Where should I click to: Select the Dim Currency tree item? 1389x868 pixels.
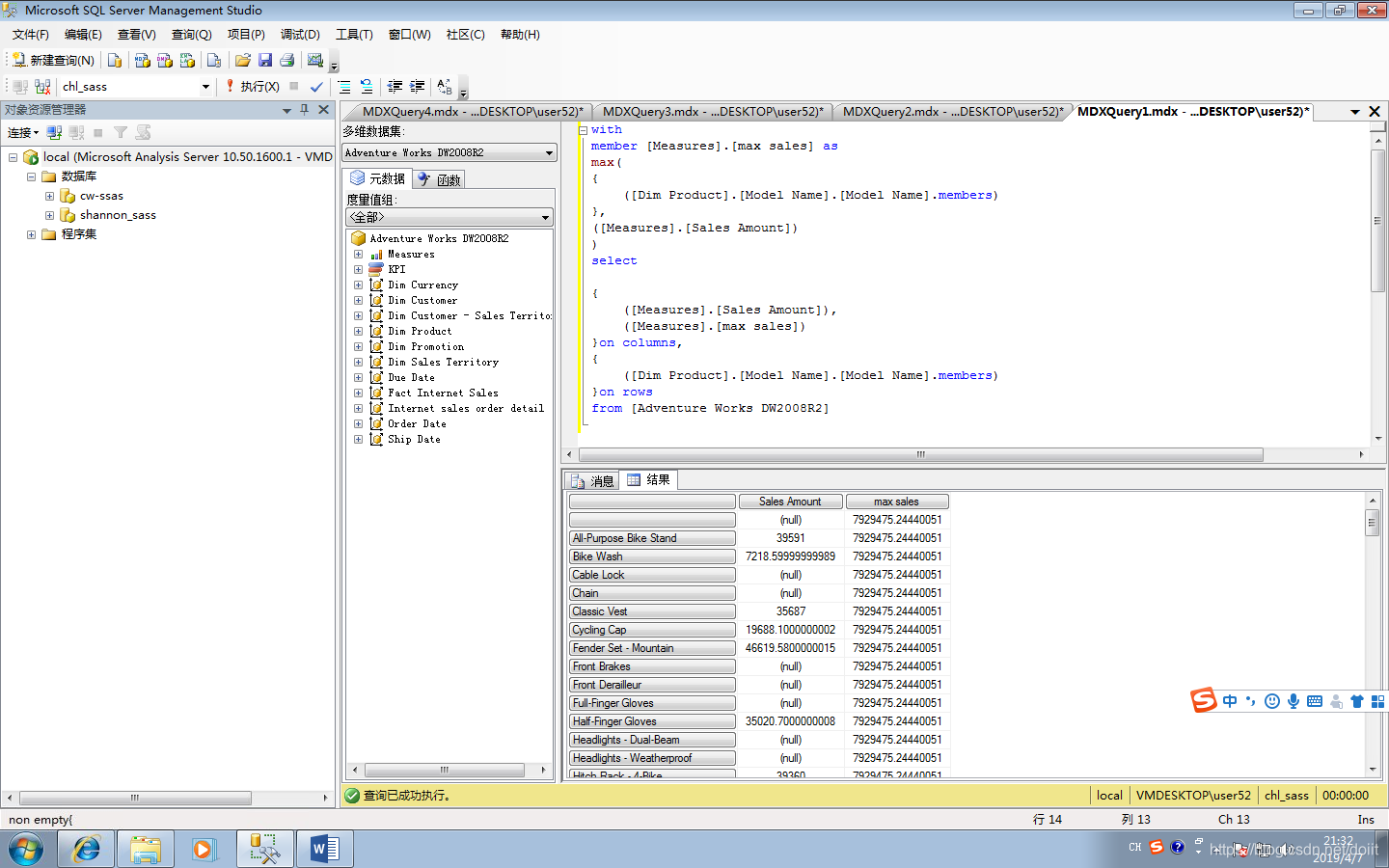[422, 285]
